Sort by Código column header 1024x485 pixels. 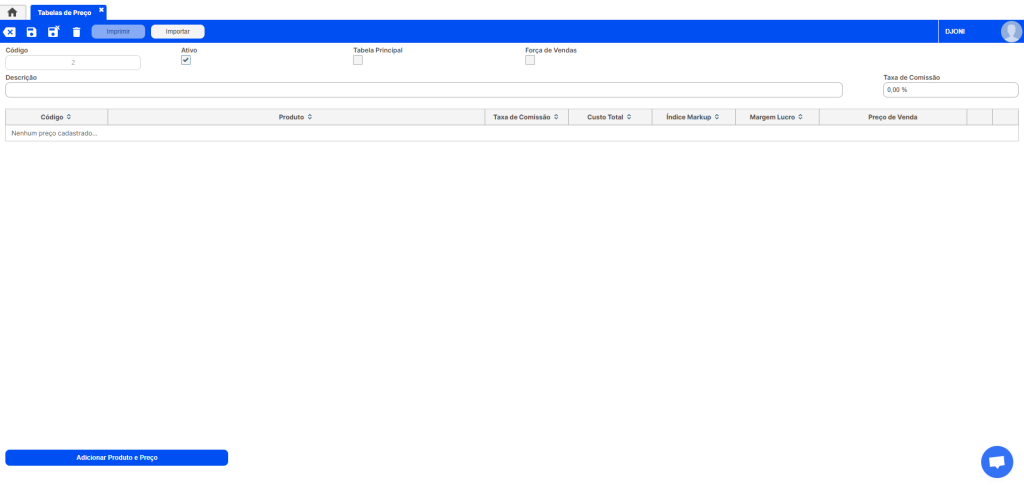coord(56,117)
